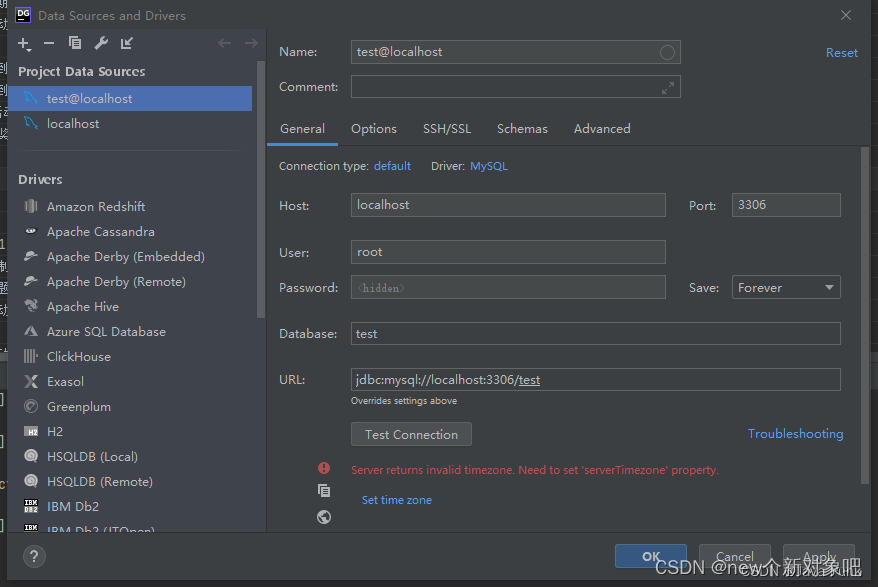This screenshot has height=587, width=878.
Task: Open the Advanced tab
Action: 602,129
